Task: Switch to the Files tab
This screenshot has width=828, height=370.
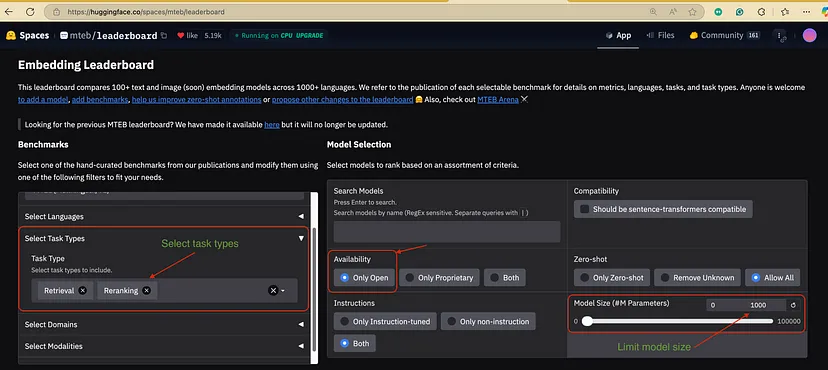Action: [660, 35]
